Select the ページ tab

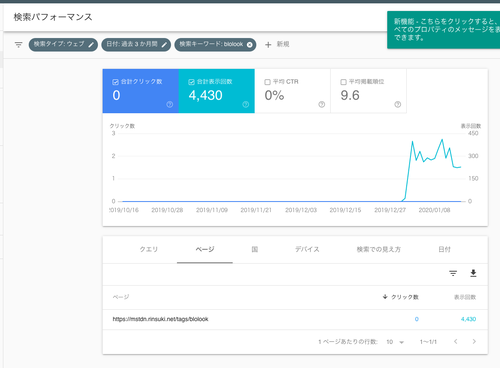205,249
